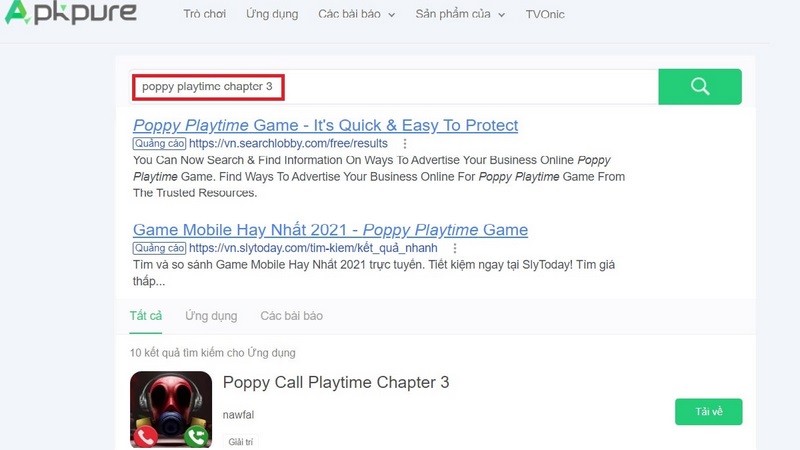
Task: Switch to the Ứng dụng results tab
Action: click(211, 316)
